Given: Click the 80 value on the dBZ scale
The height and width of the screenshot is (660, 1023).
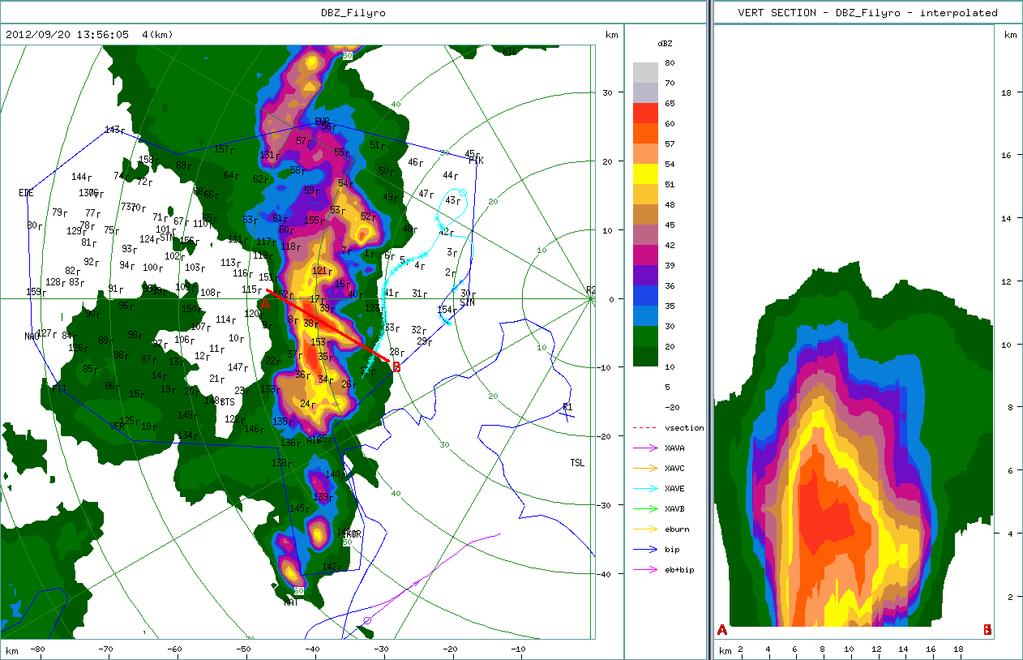Looking at the screenshot, I should [x=669, y=63].
